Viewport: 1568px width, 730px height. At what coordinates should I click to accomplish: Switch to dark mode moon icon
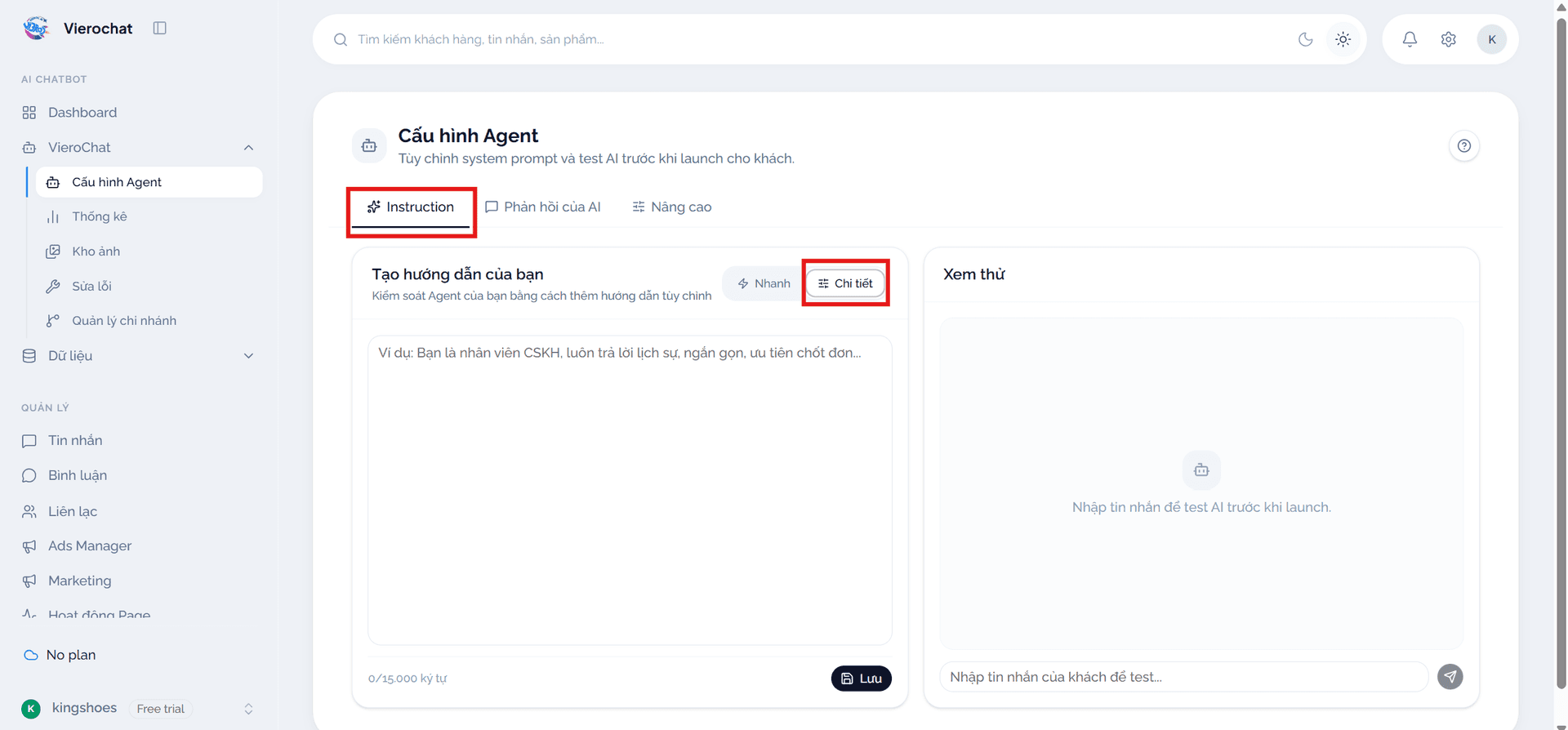[1305, 39]
